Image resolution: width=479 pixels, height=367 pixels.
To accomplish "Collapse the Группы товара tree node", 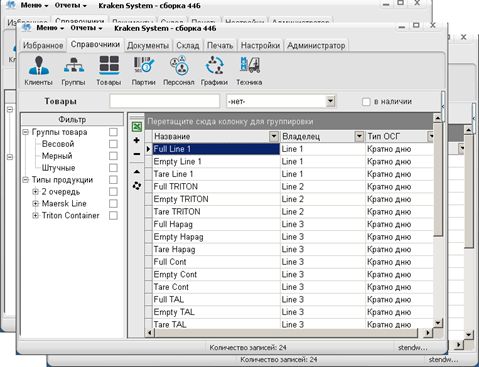I will (25, 132).
